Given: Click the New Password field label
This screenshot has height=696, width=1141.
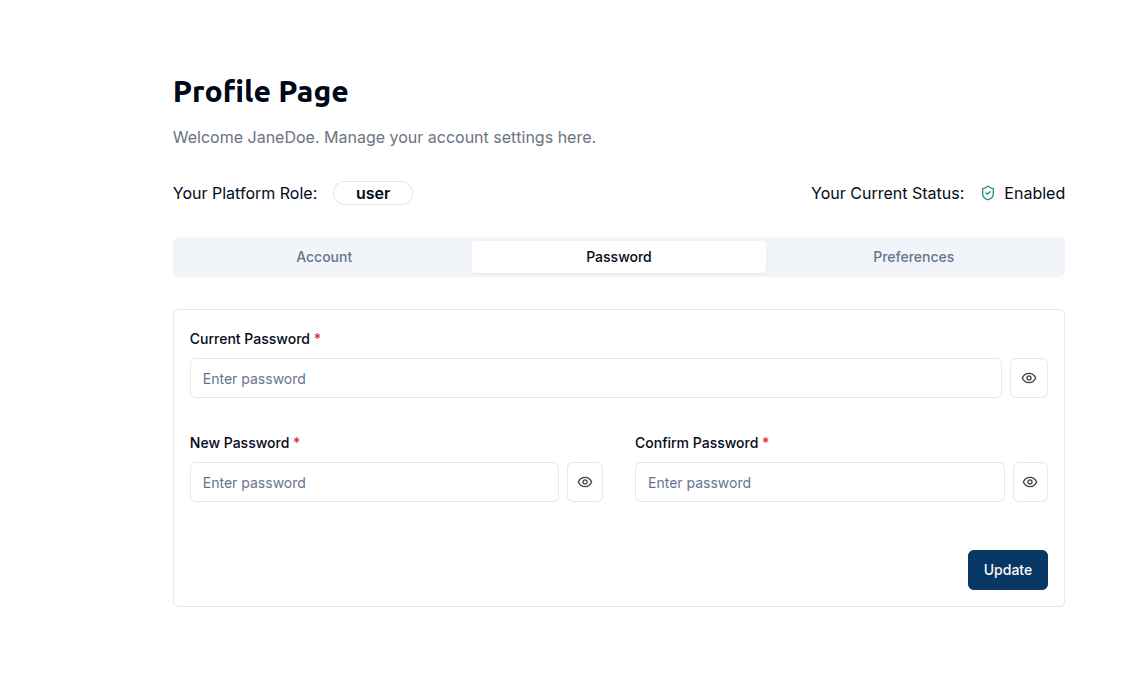Looking at the screenshot, I should (239, 443).
